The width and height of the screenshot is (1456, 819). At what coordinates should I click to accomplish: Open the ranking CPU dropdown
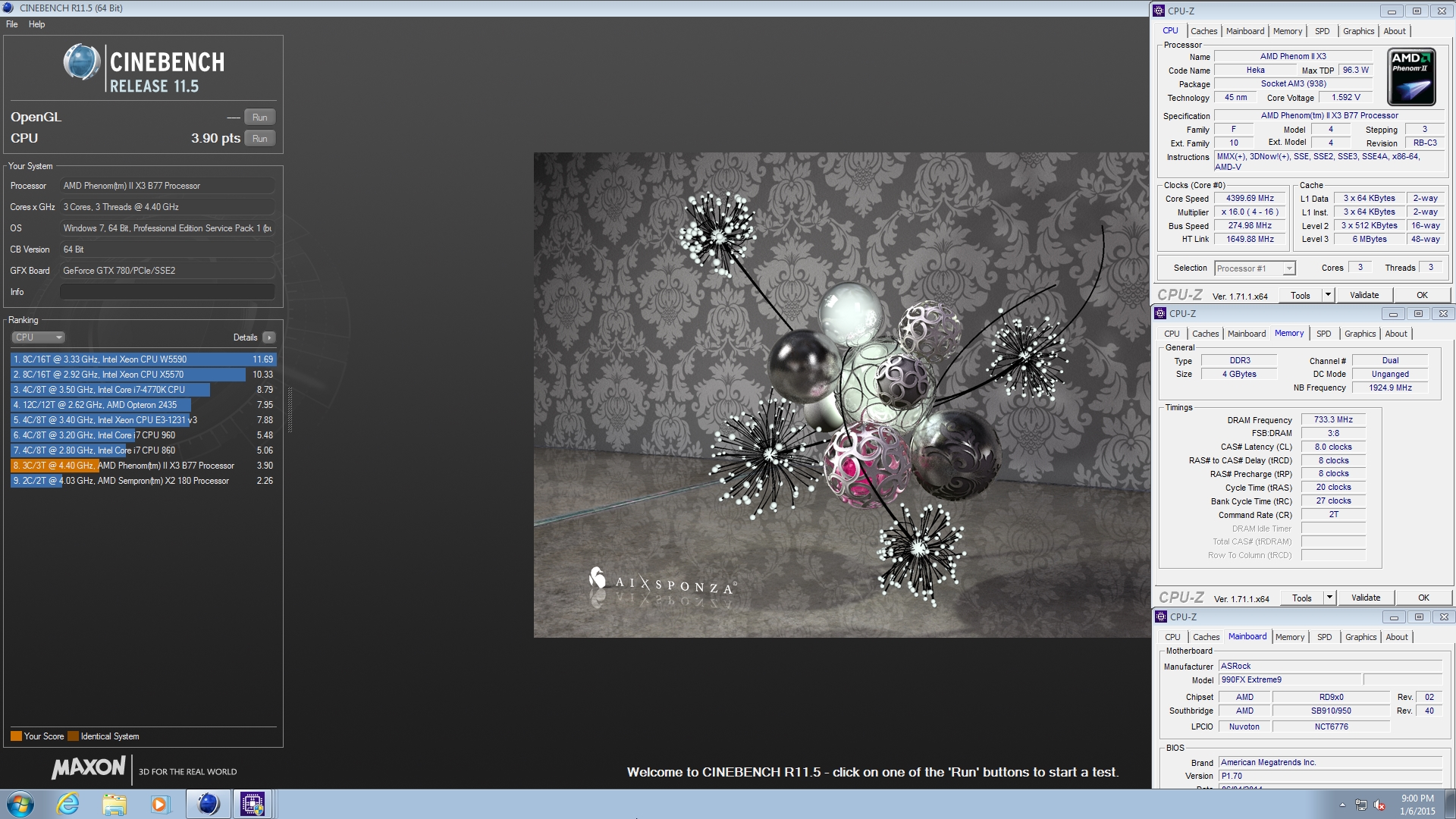(38, 337)
